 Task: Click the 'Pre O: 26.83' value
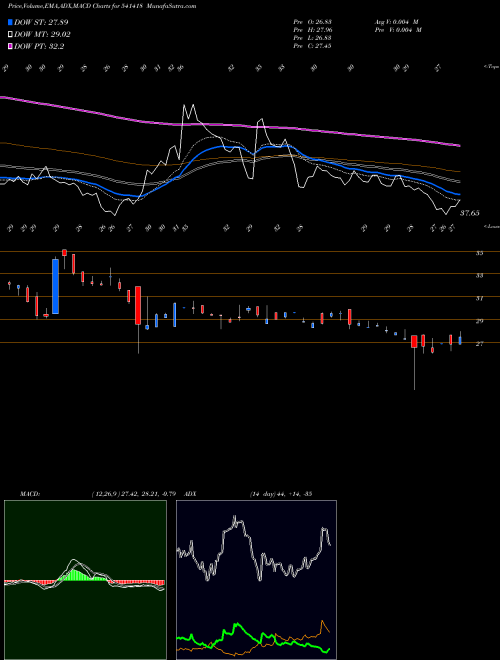coord(312,22)
